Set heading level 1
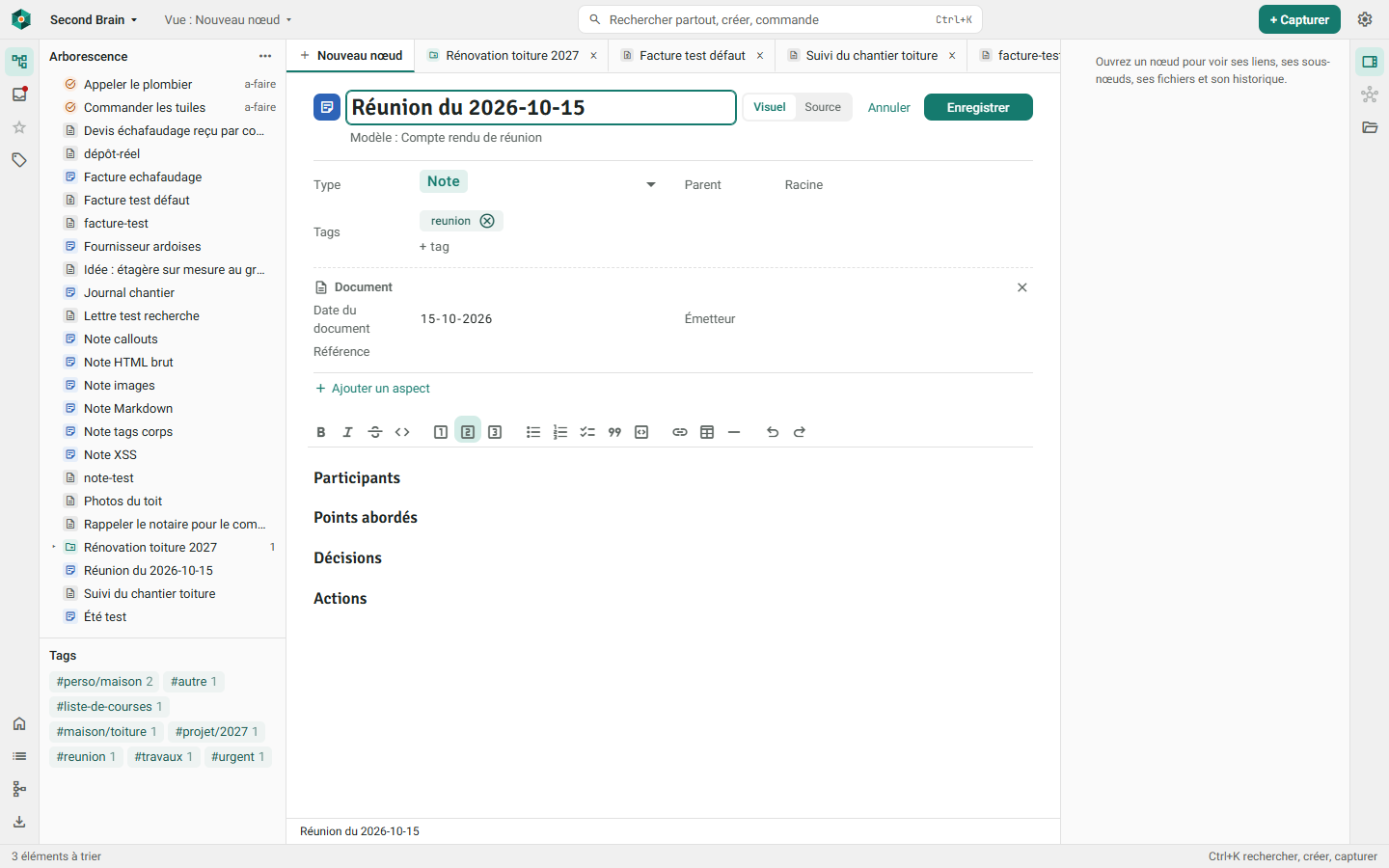Screen dimensions: 1389x868 point(441,432)
